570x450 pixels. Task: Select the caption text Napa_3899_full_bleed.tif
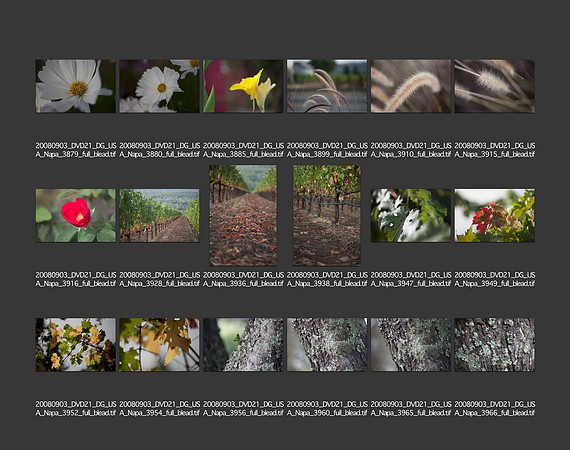point(327,150)
